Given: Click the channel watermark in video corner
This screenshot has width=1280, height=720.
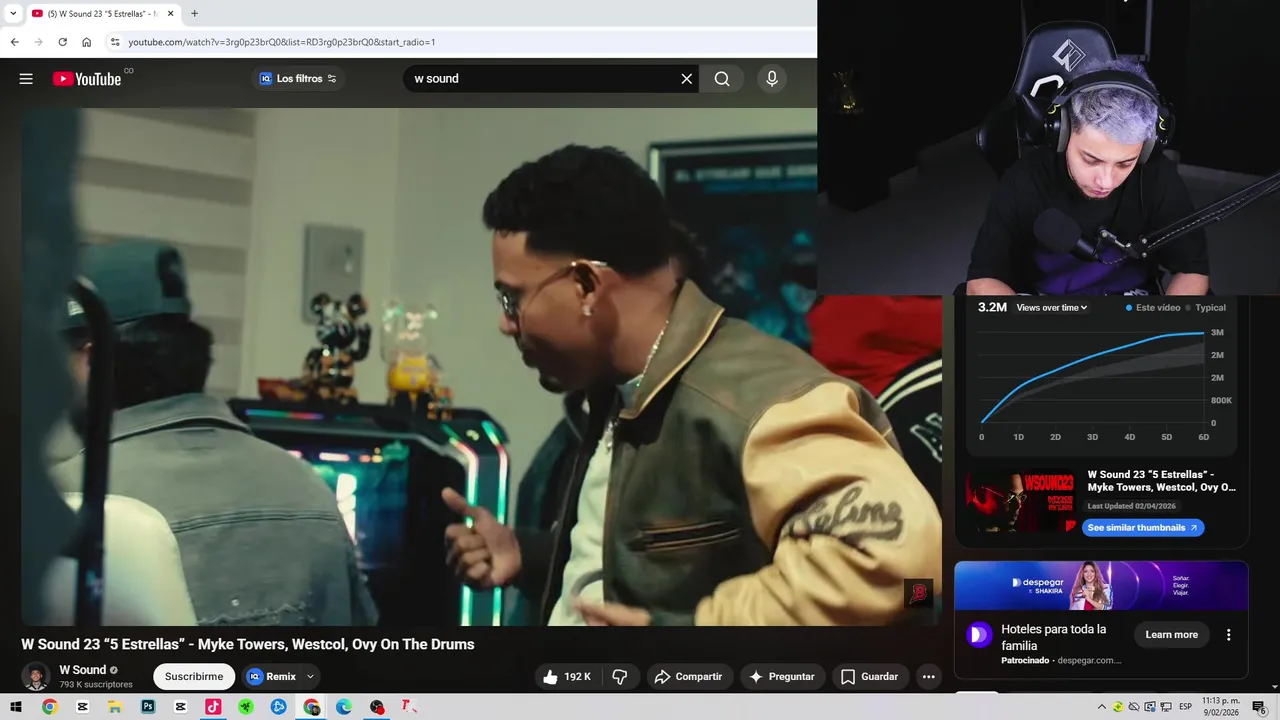Looking at the screenshot, I should click(x=918, y=593).
